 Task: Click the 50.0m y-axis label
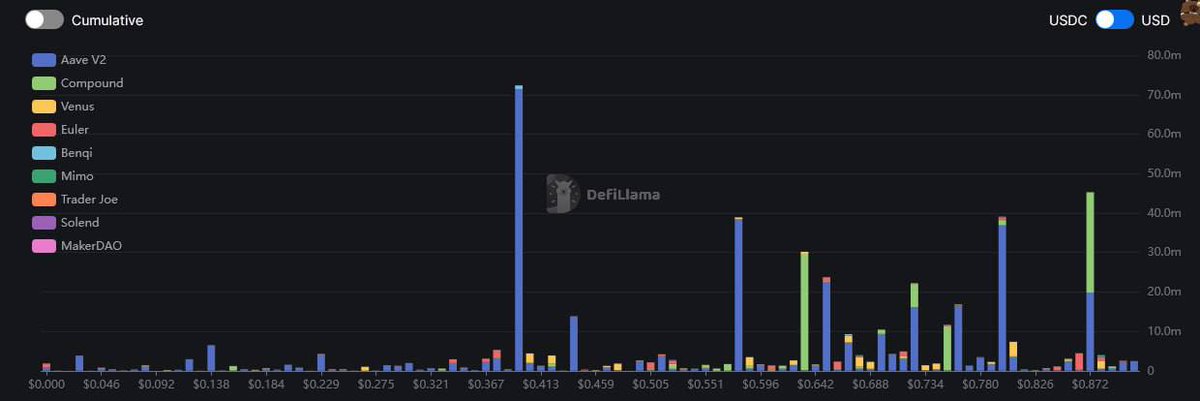pyautogui.click(x=1163, y=173)
